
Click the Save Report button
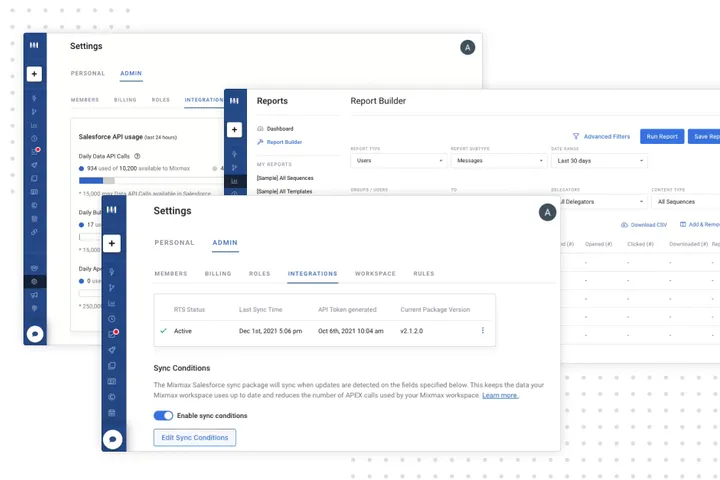point(704,136)
